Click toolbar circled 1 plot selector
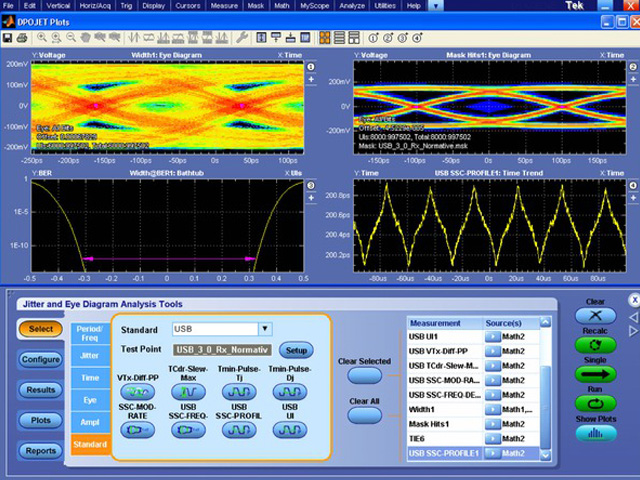The width and height of the screenshot is (640, 480). (x=373, y=38)
